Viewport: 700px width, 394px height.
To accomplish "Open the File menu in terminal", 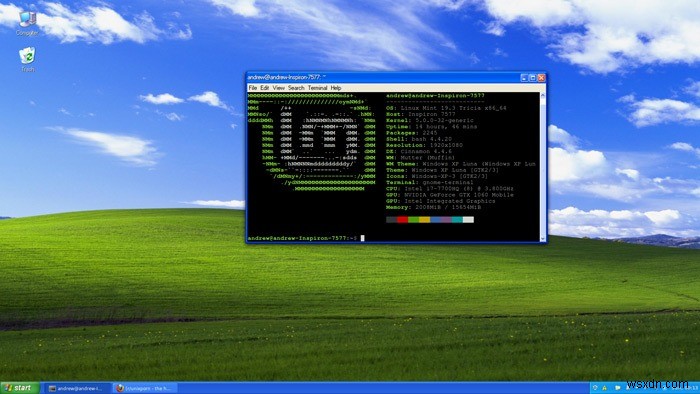I will [x=253, y=88].
